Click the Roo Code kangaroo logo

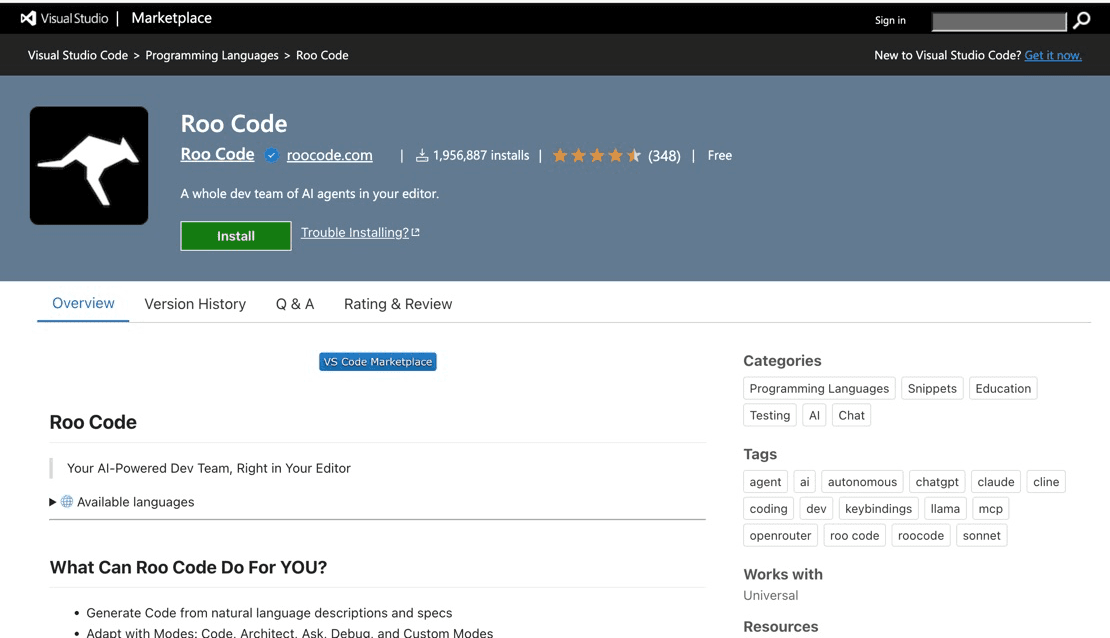[x=89, y=166]
